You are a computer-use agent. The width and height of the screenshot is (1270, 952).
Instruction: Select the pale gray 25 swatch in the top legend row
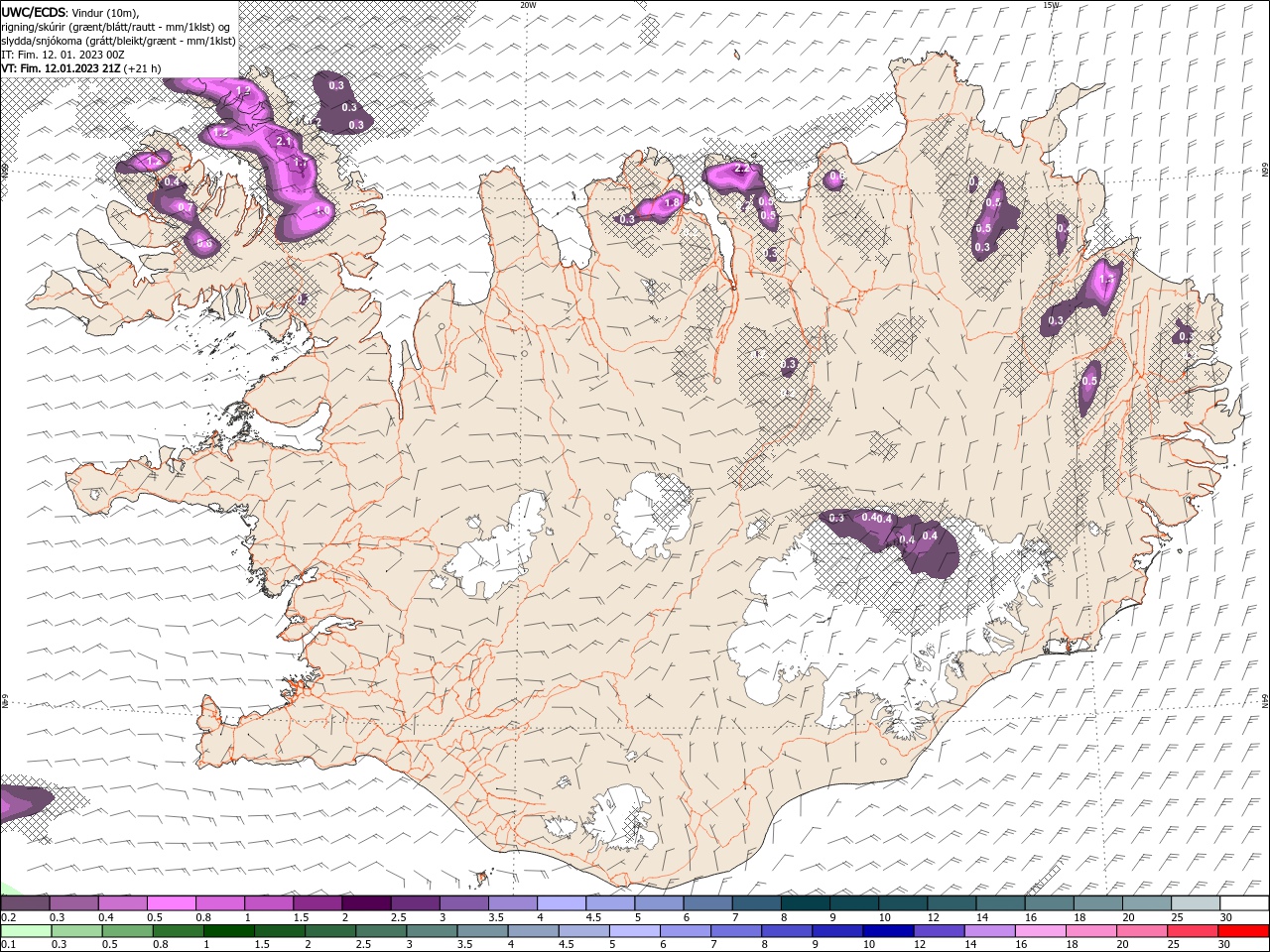pyautogui.click(x=1195, y=903)
